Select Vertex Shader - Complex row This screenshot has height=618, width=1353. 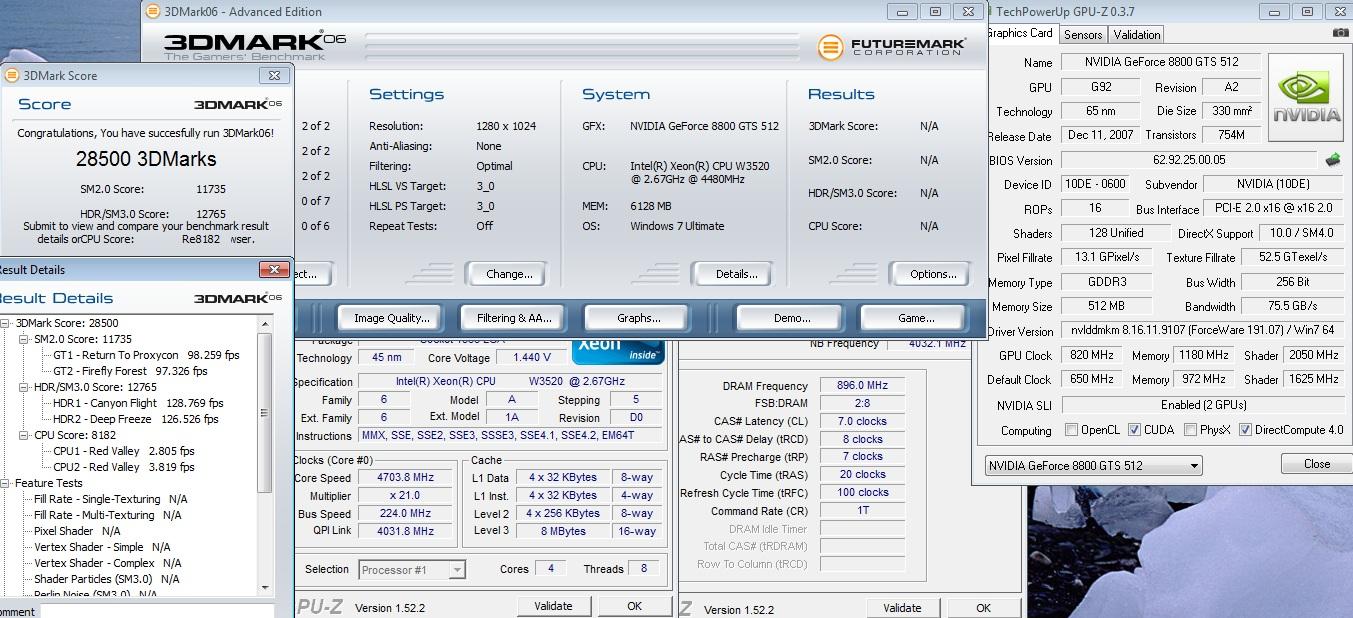click(x=108, y=563)
